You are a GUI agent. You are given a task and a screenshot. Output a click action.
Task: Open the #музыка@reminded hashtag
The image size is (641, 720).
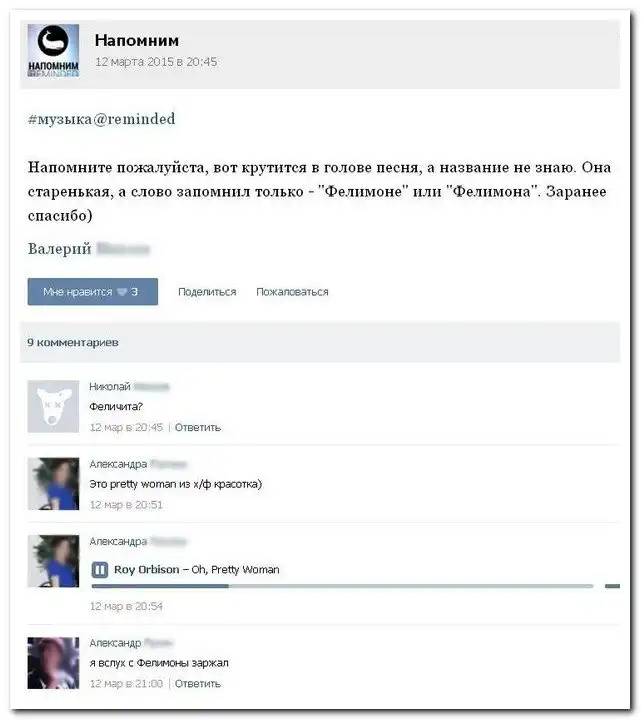tap(101, 119)
